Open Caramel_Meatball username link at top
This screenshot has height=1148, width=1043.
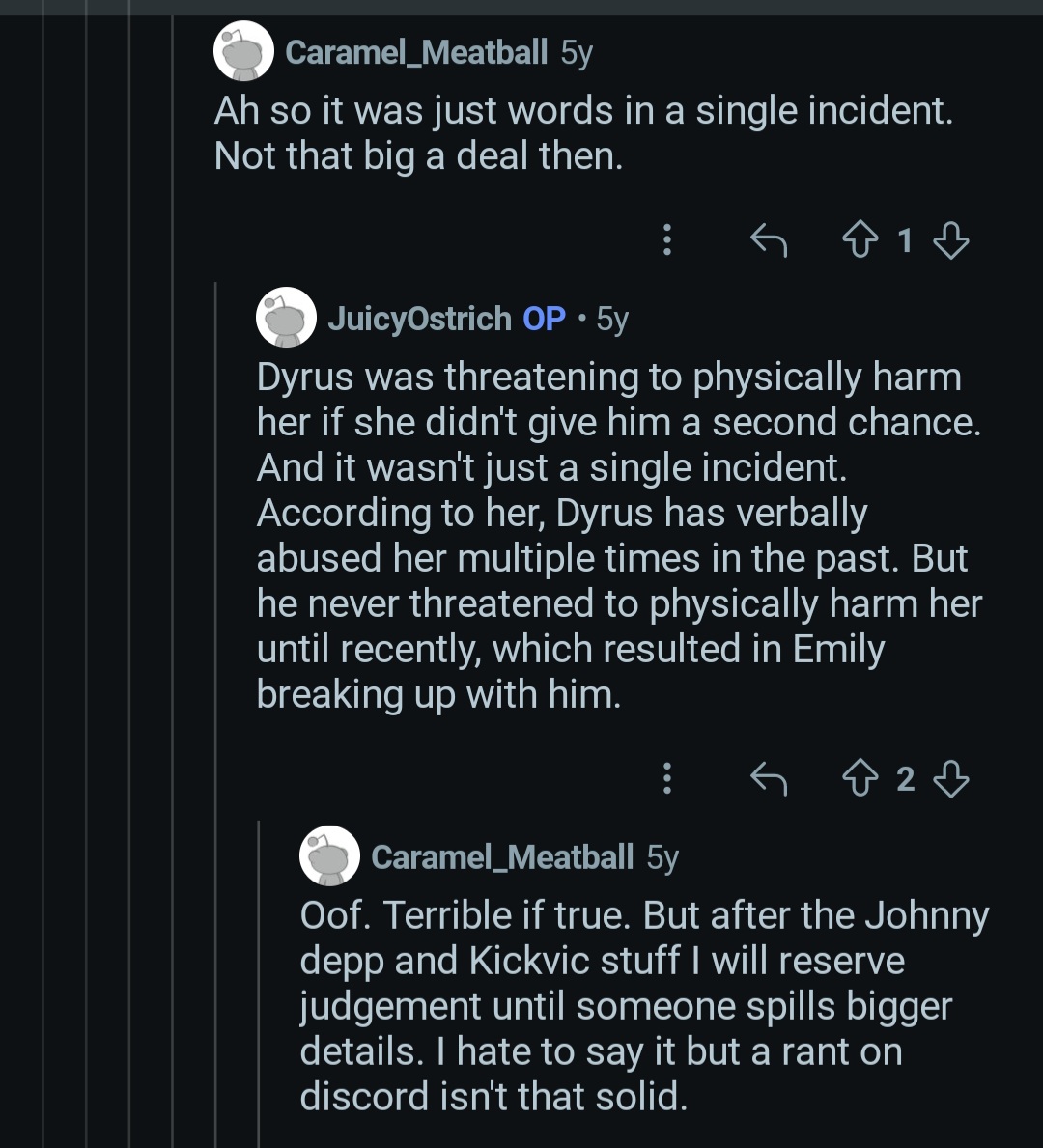point(416,52)
